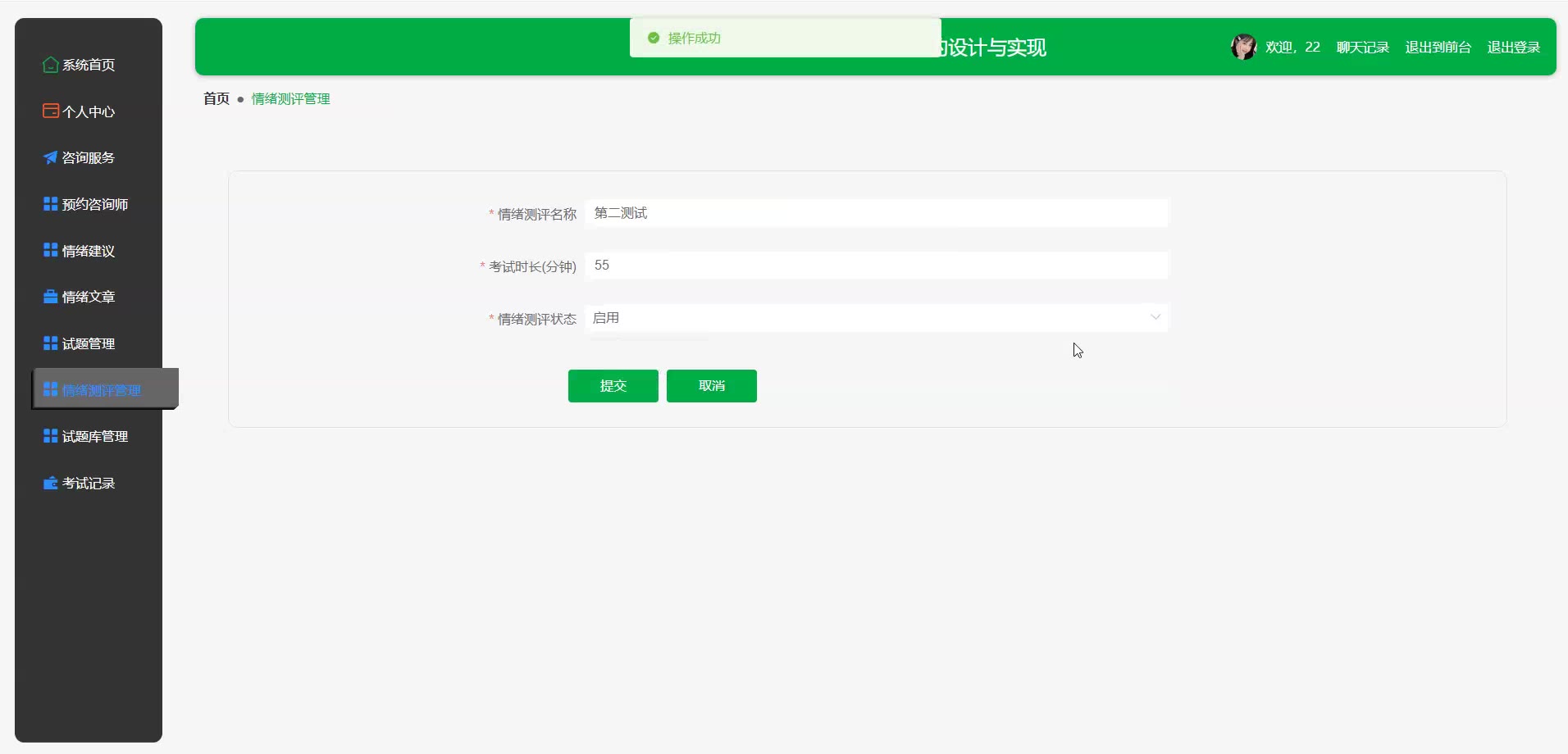Click the 情绪测评管理 breadcrumb
This screenshot has height=754, width=1568.
[291, 98]
